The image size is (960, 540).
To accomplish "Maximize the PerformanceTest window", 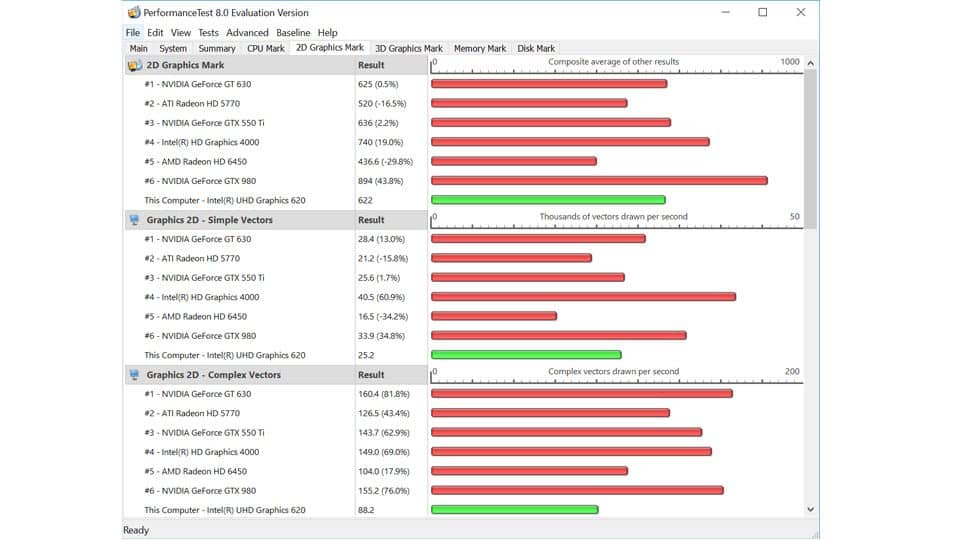I will pos(763,12).
